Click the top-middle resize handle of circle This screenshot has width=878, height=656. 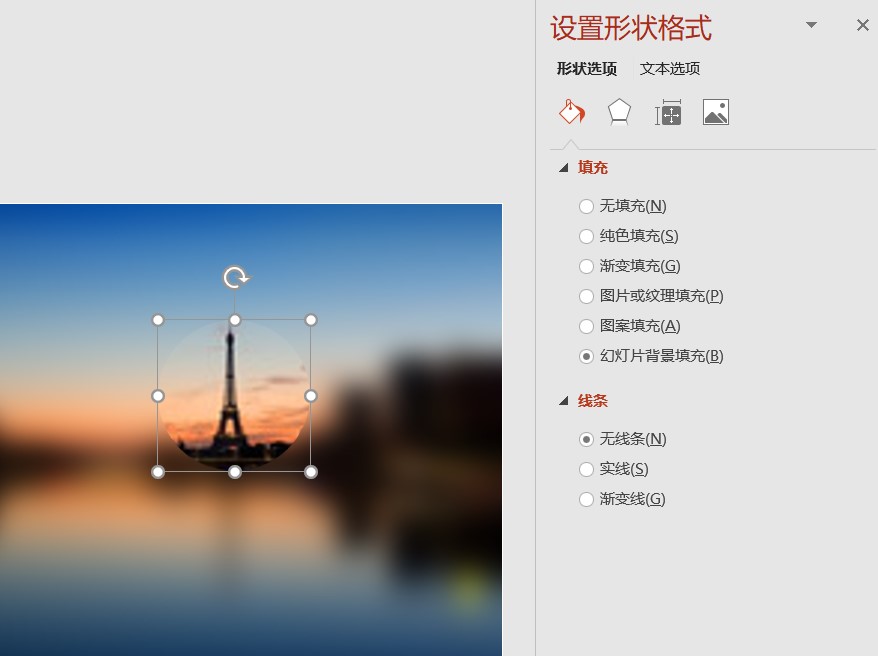235,320
